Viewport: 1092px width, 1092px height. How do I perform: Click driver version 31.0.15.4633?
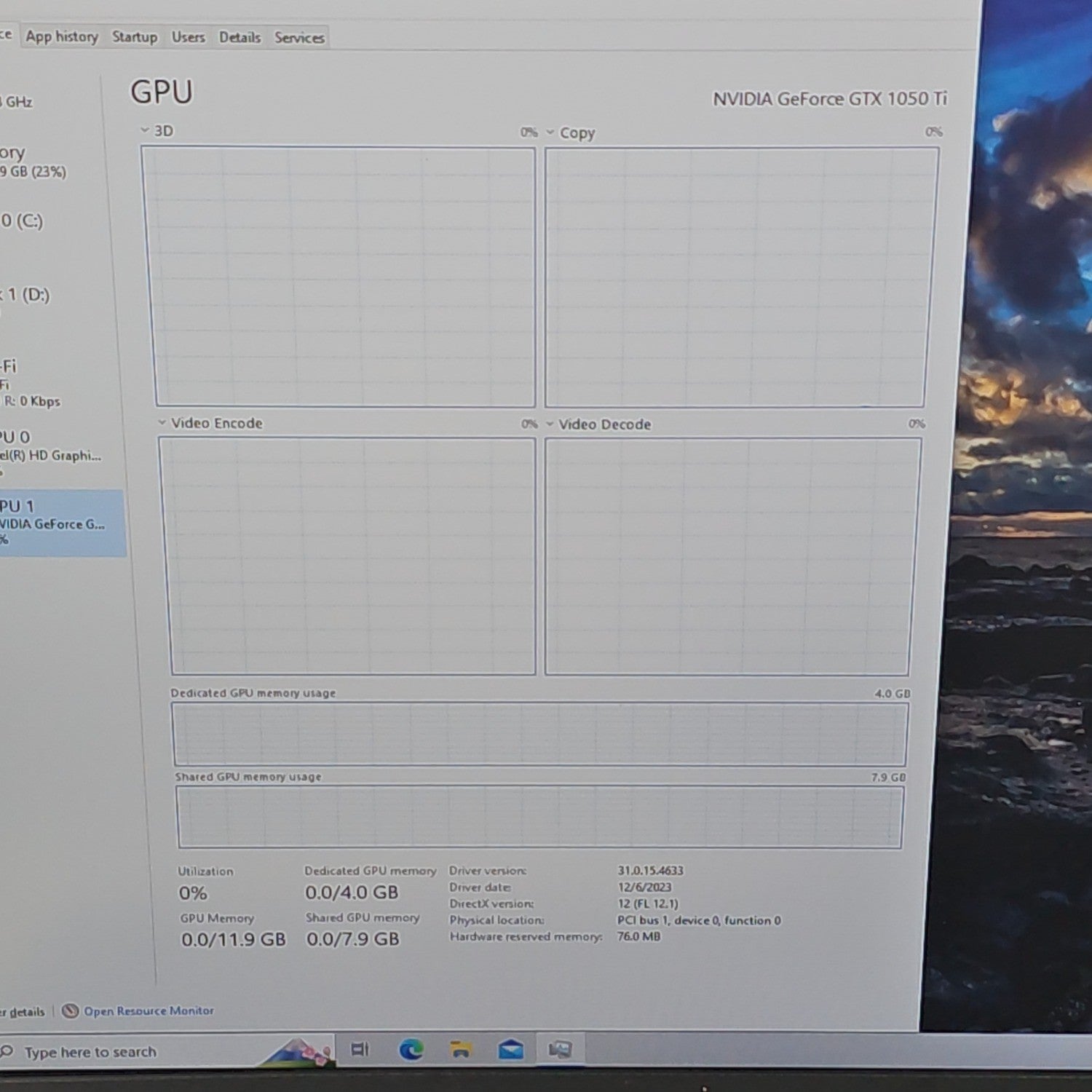click(x=651, y=870)
